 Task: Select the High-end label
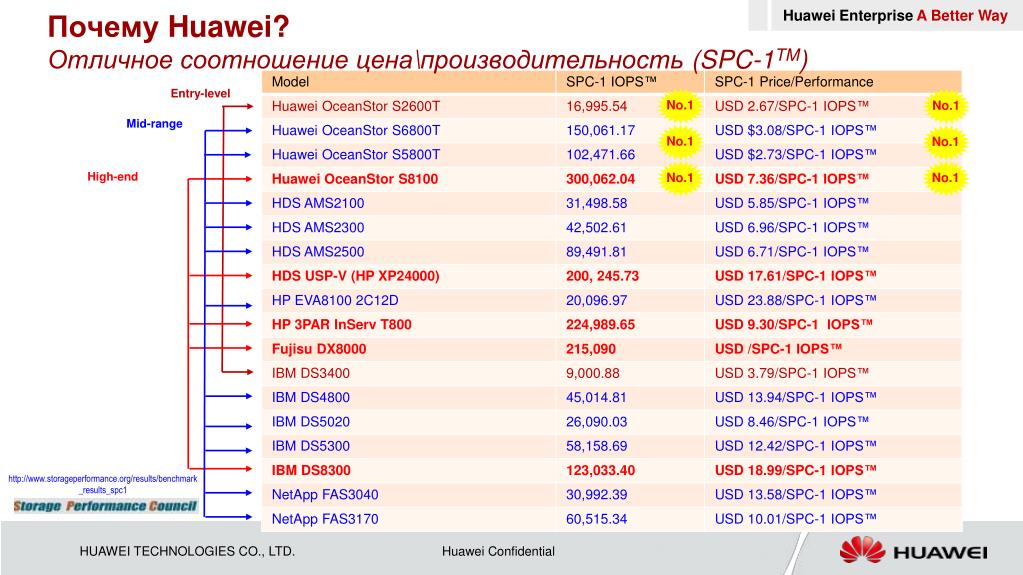[113, 176]
